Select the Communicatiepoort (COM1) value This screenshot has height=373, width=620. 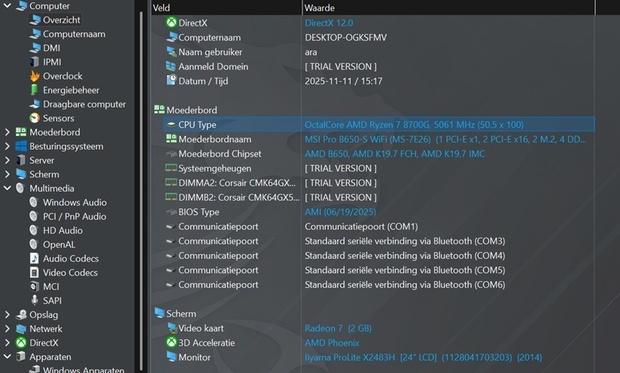point(361,227)
